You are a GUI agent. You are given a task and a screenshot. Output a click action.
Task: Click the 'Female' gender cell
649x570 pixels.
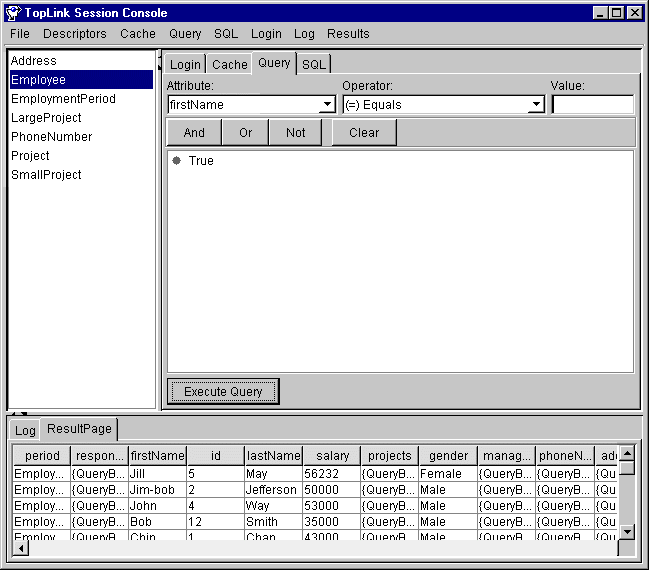click(448, 474)
